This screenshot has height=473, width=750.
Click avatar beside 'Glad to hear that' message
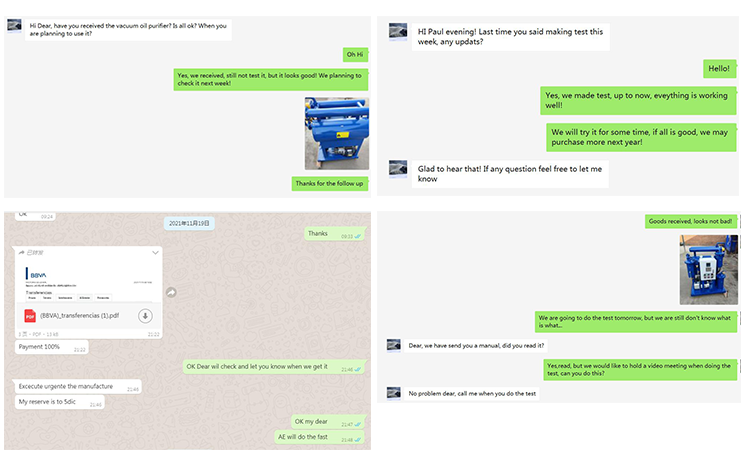point(398,169)
